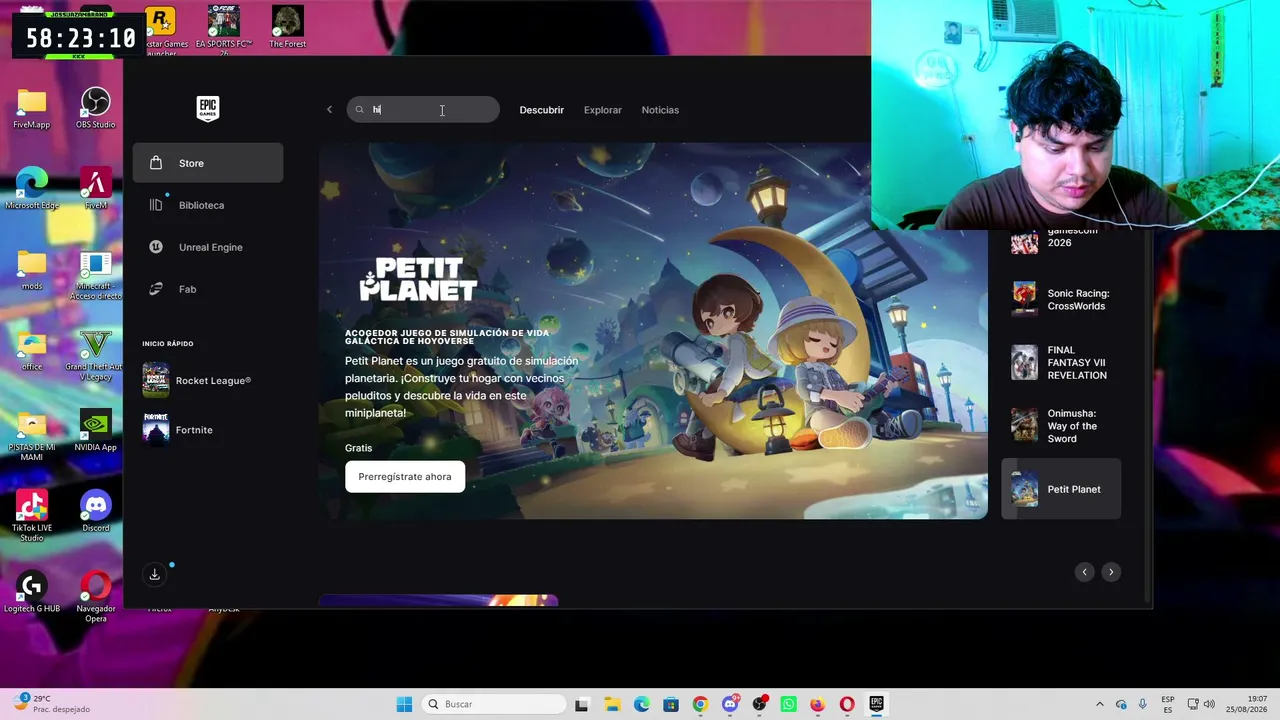
Task: Open Rockstar Games Launcher desktop icon
Action: [160, 30]
